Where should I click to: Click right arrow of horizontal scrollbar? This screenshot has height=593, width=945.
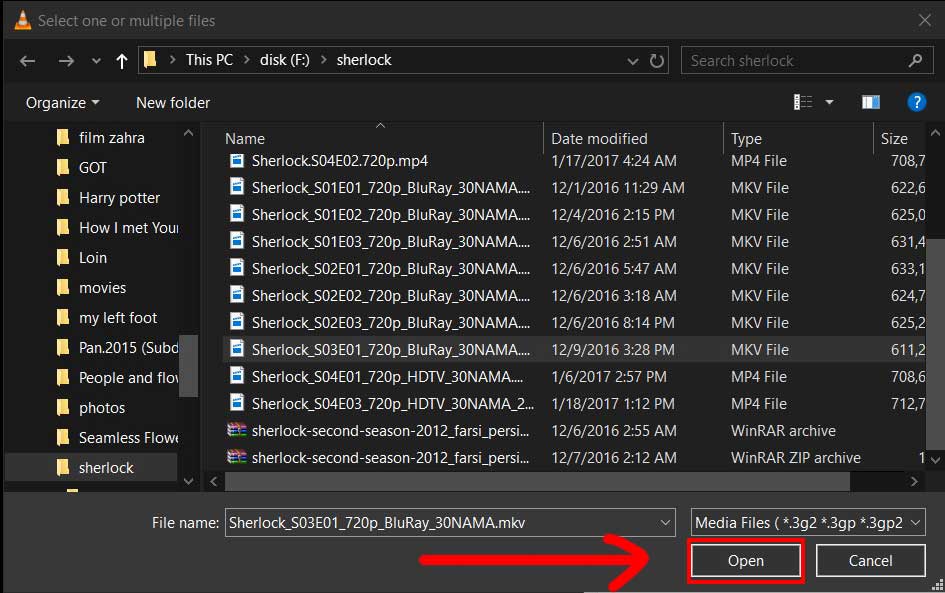pos(914,481)
